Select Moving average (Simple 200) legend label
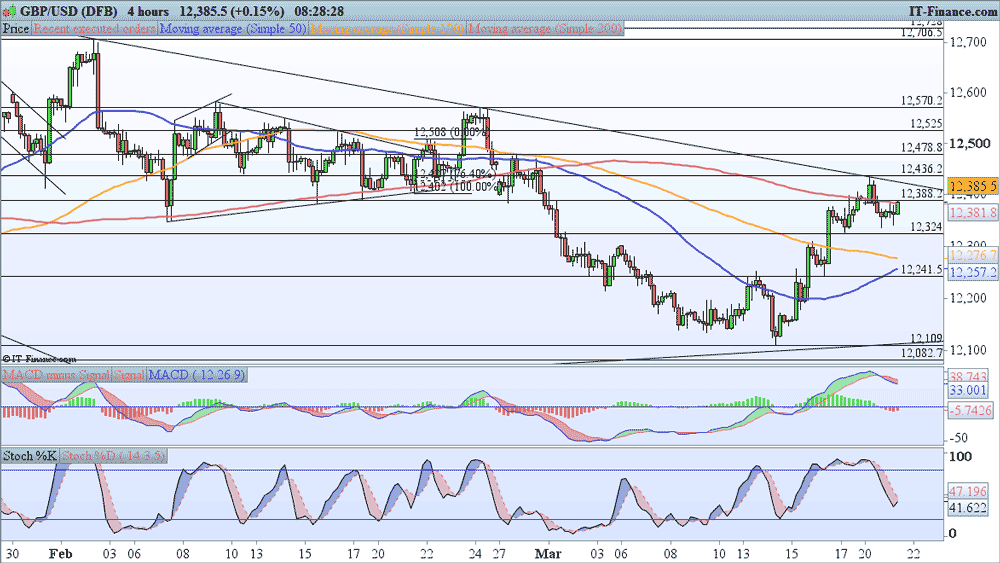 pyautogui.click(x=545, y=29)
